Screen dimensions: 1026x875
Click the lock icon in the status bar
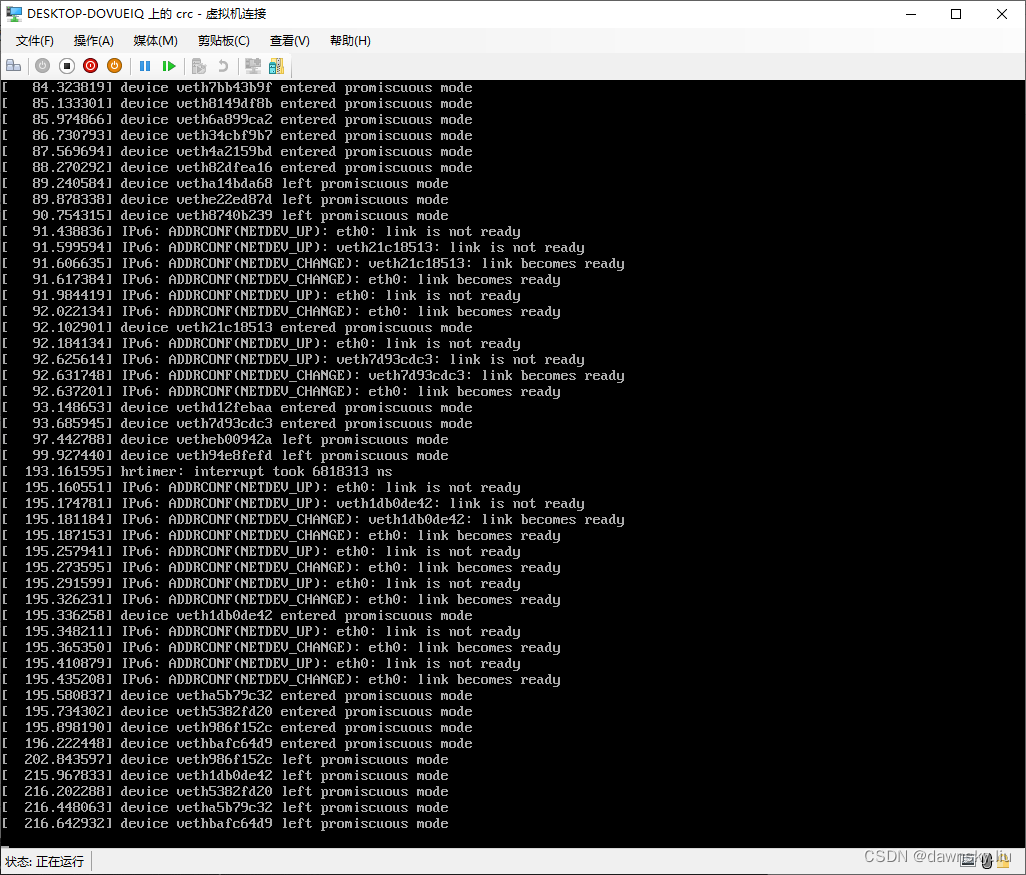pos(1003,861)
